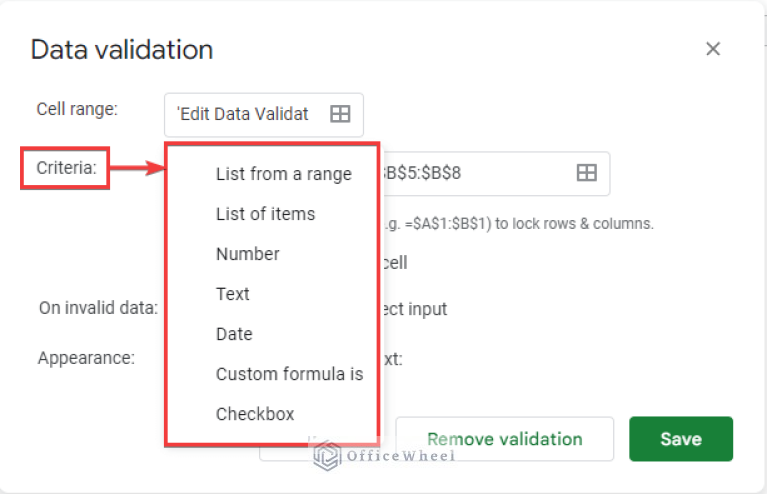Viewport: 767px width, 494px height.
Task: Click the OfficeWheel logo watermark
Action: [x=384, y=455]
